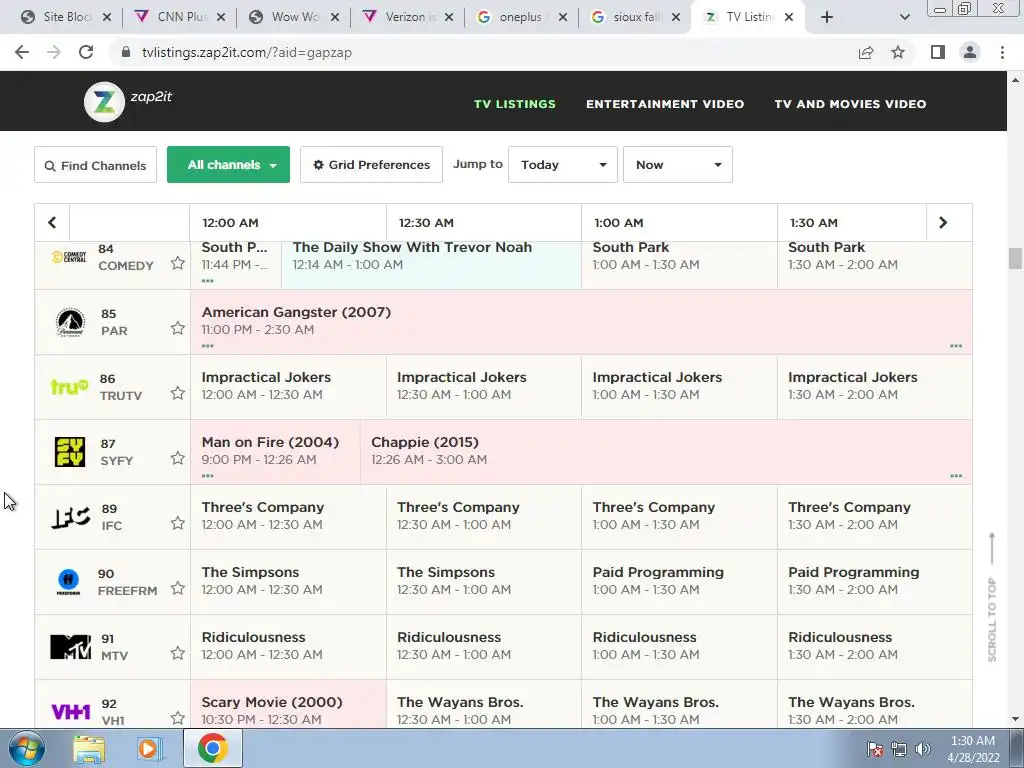Switch to the CNN Plus tab
Viewport: 1024px width, 768px height.
click(x=180, y=17)
